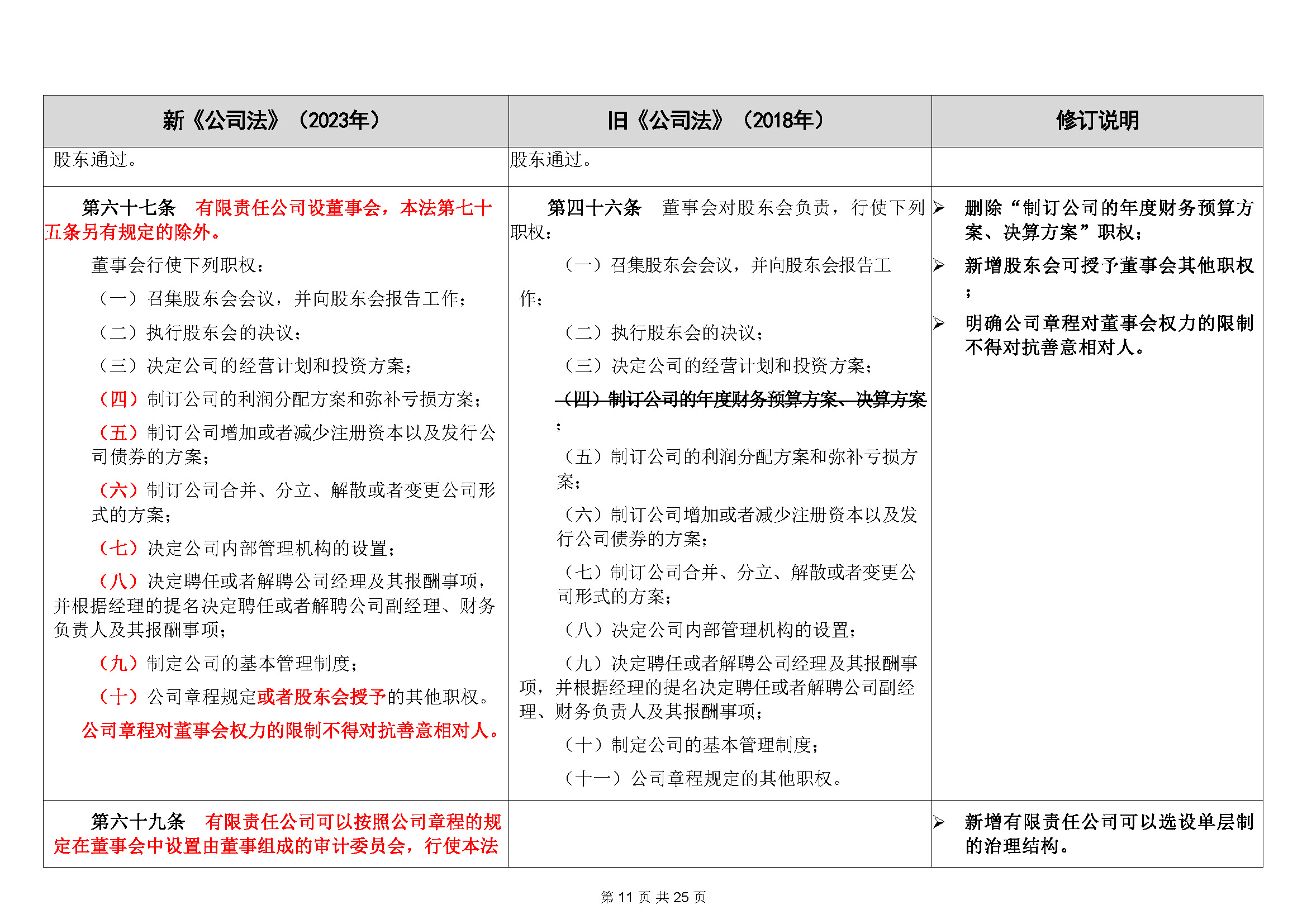
Task: Click the 第六十九条 article heading
Action: (138, 822)
